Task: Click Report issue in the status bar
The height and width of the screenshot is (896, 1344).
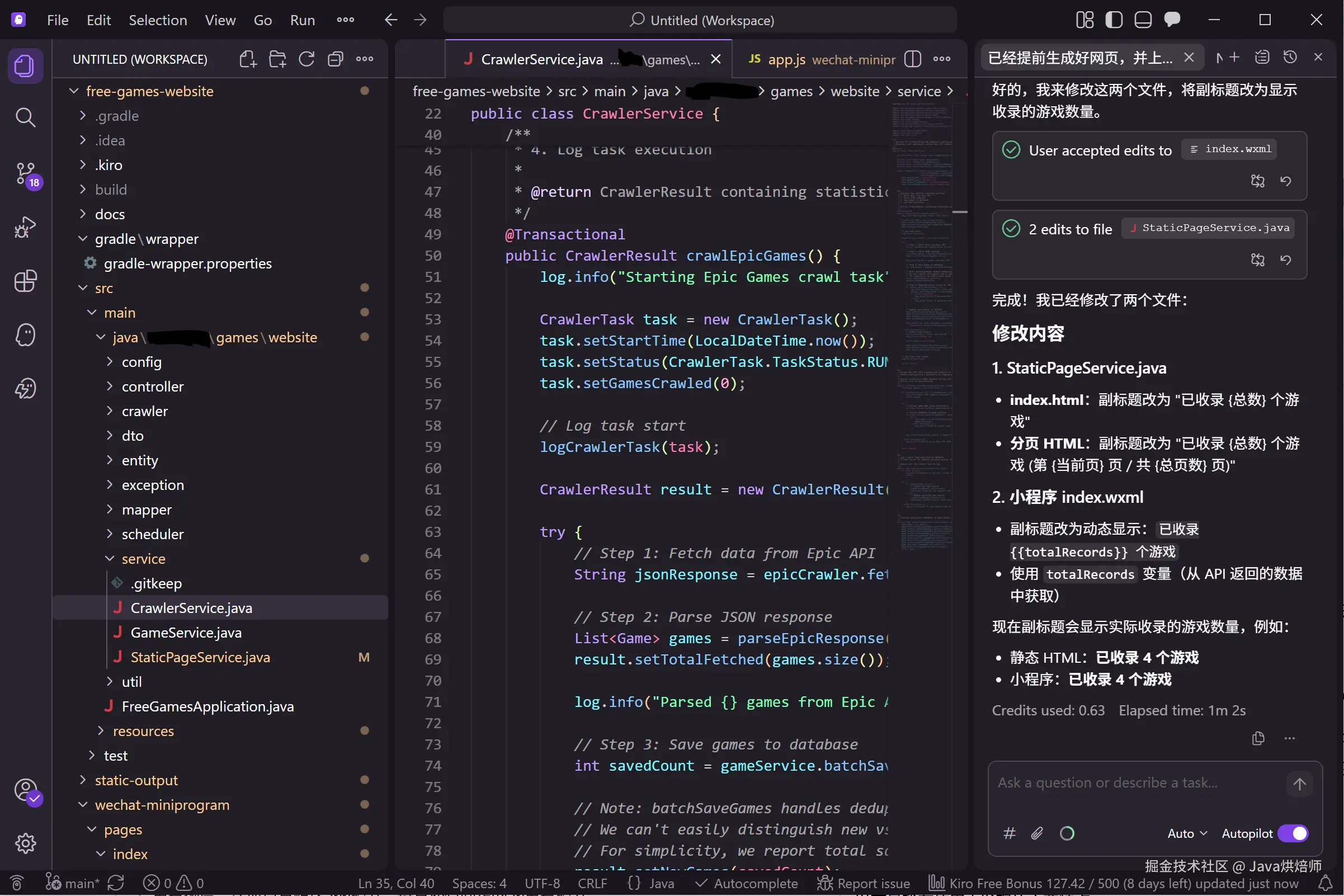Action: tap(863, 883)
